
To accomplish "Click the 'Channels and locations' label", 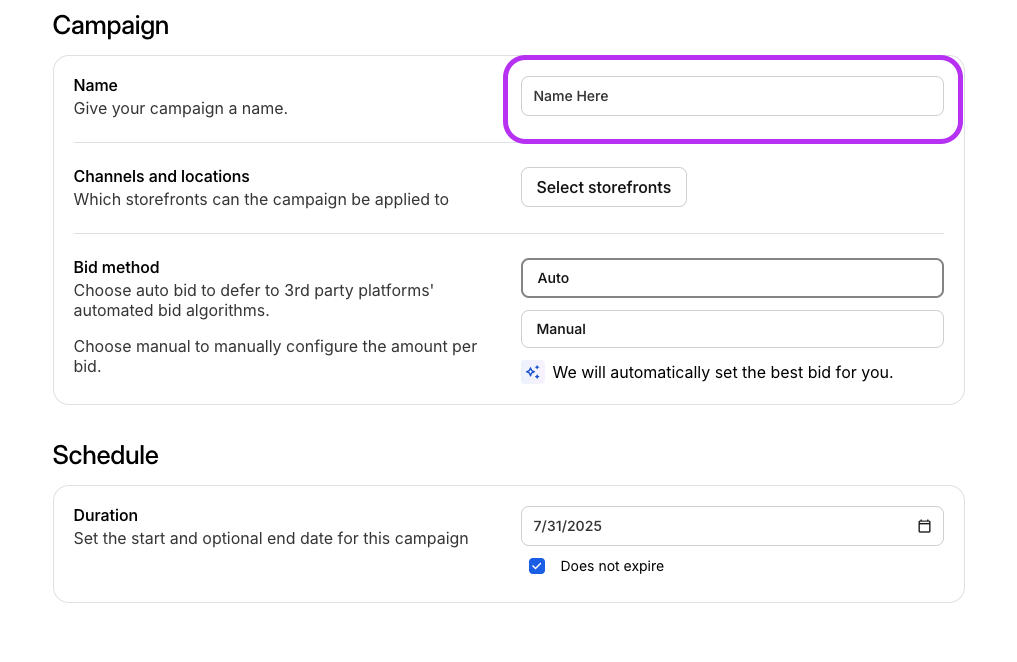I will pyautogui.click(x=161, y=176).
